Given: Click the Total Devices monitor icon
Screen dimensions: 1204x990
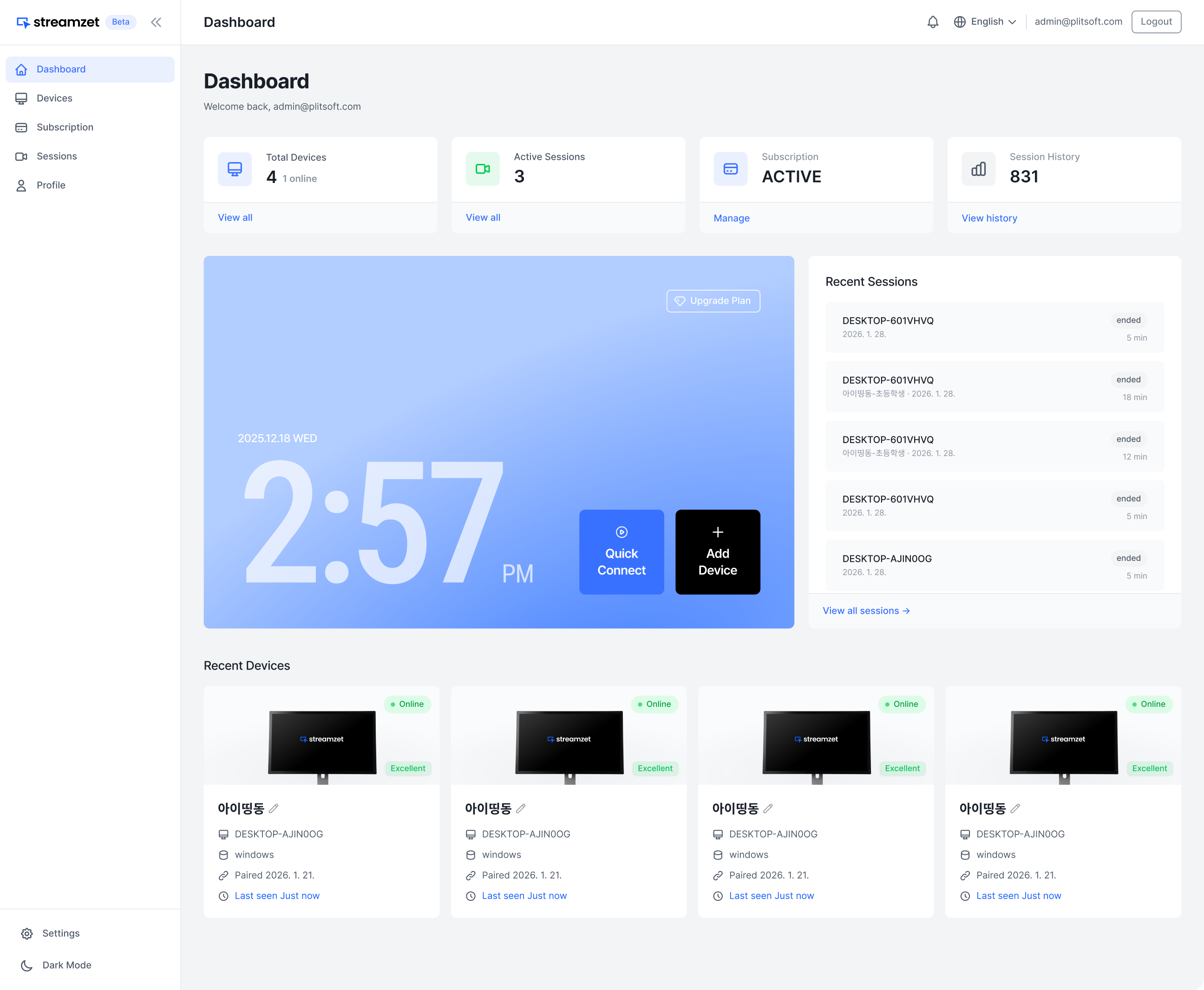Looking at the screenshot, I should pos(235,169).
